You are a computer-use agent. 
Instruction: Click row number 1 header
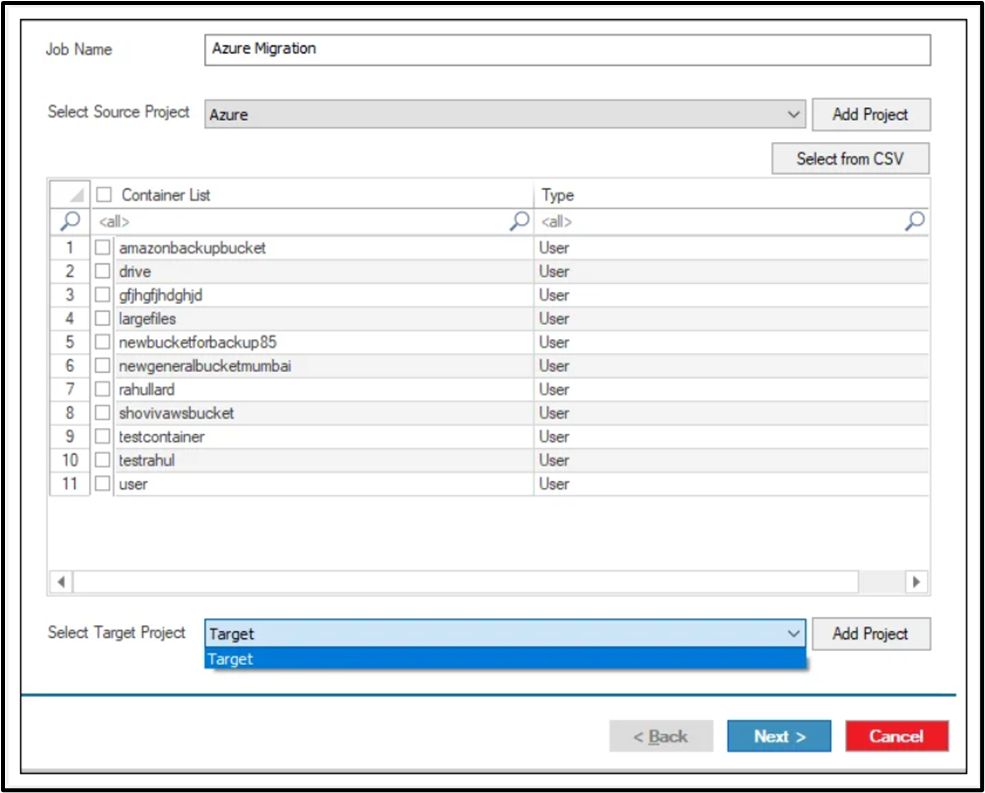70,248
